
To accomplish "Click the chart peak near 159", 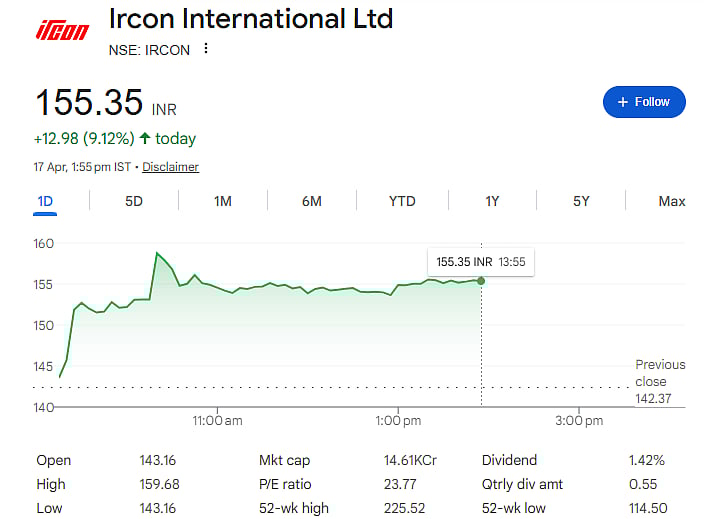I will (157, 253).
